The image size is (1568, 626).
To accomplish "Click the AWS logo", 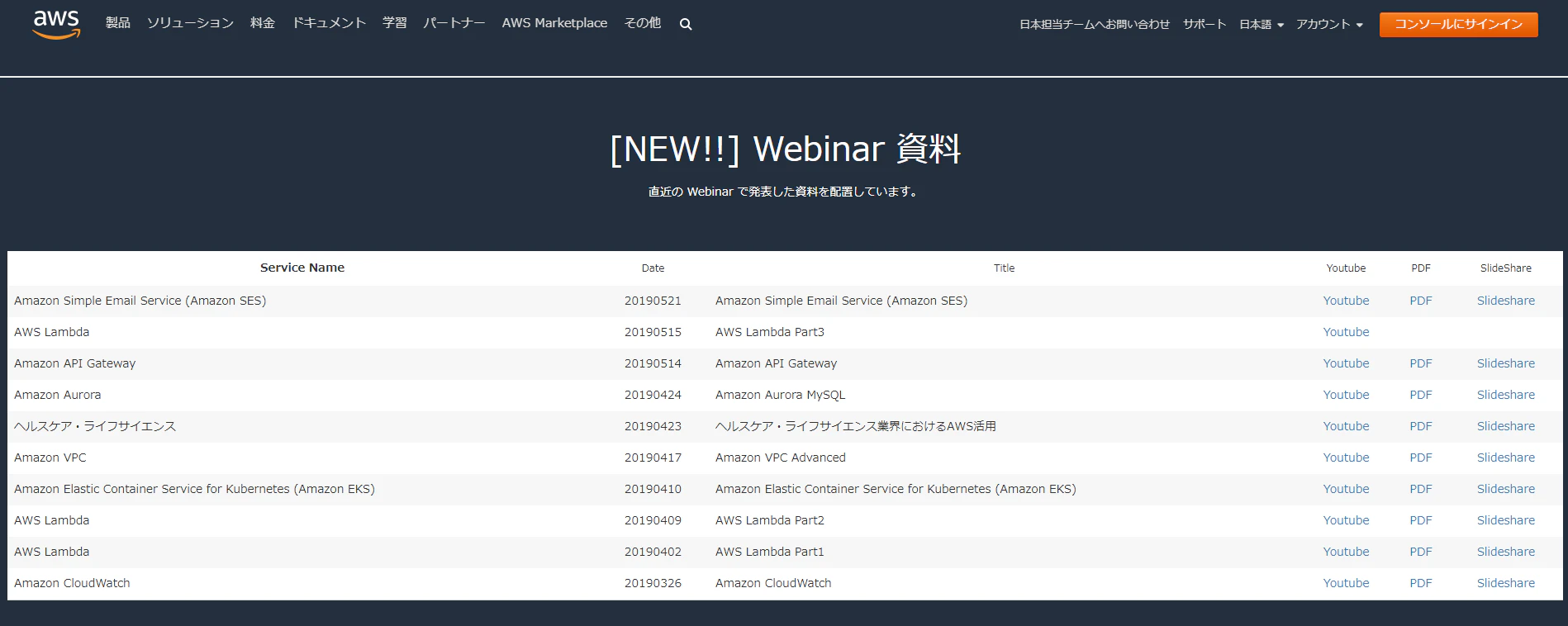I will click(x=56, y=25).
